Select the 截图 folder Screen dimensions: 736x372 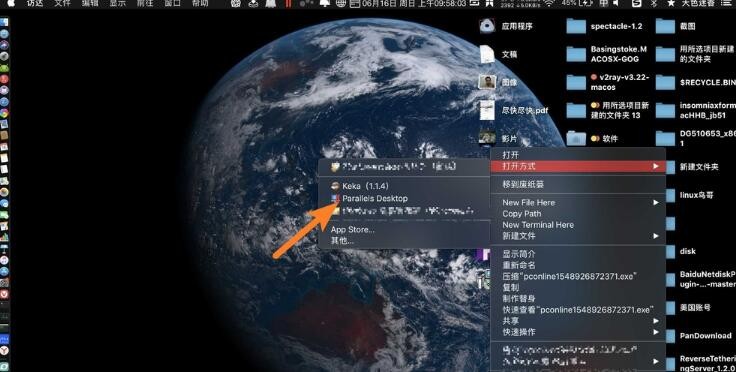[665, 26]
